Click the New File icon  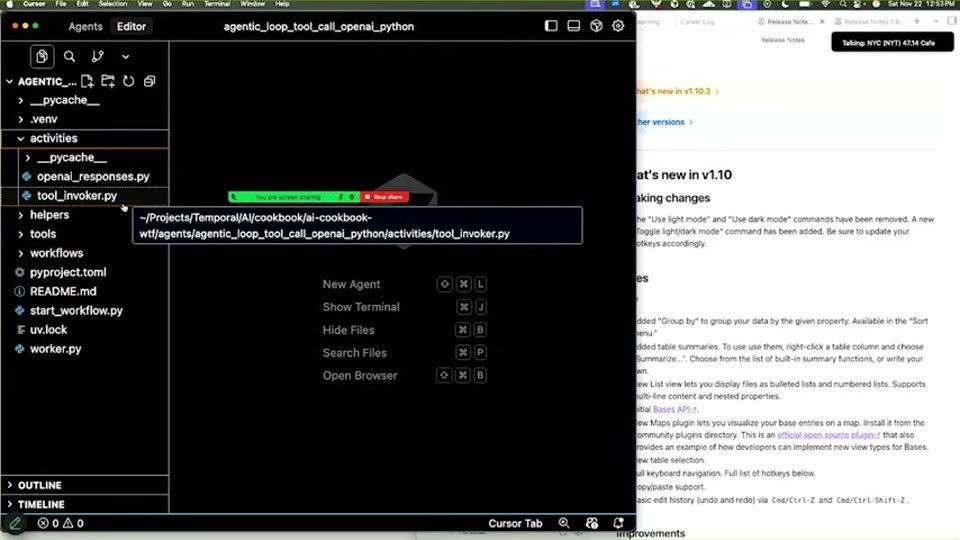coord(88,81)
